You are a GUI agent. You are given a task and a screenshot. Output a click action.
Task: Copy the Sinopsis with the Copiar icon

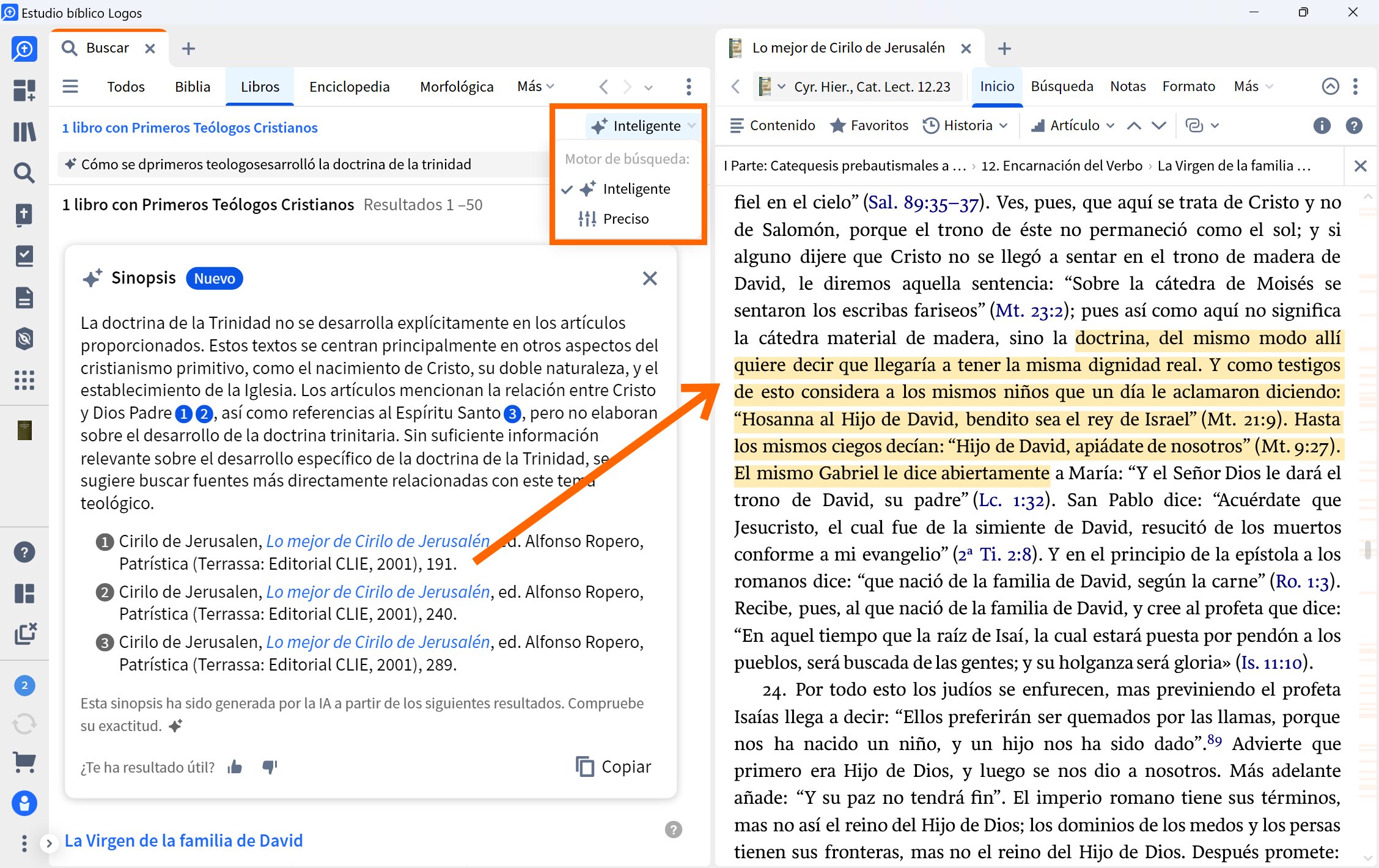[x=613, y=766]
